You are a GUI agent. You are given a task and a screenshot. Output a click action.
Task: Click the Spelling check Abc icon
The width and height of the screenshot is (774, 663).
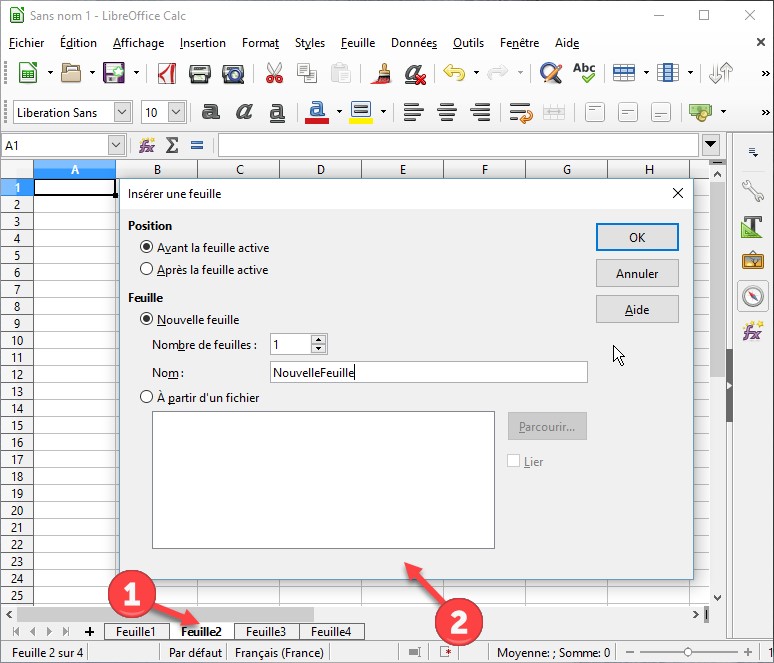click(x=583, y=73)
